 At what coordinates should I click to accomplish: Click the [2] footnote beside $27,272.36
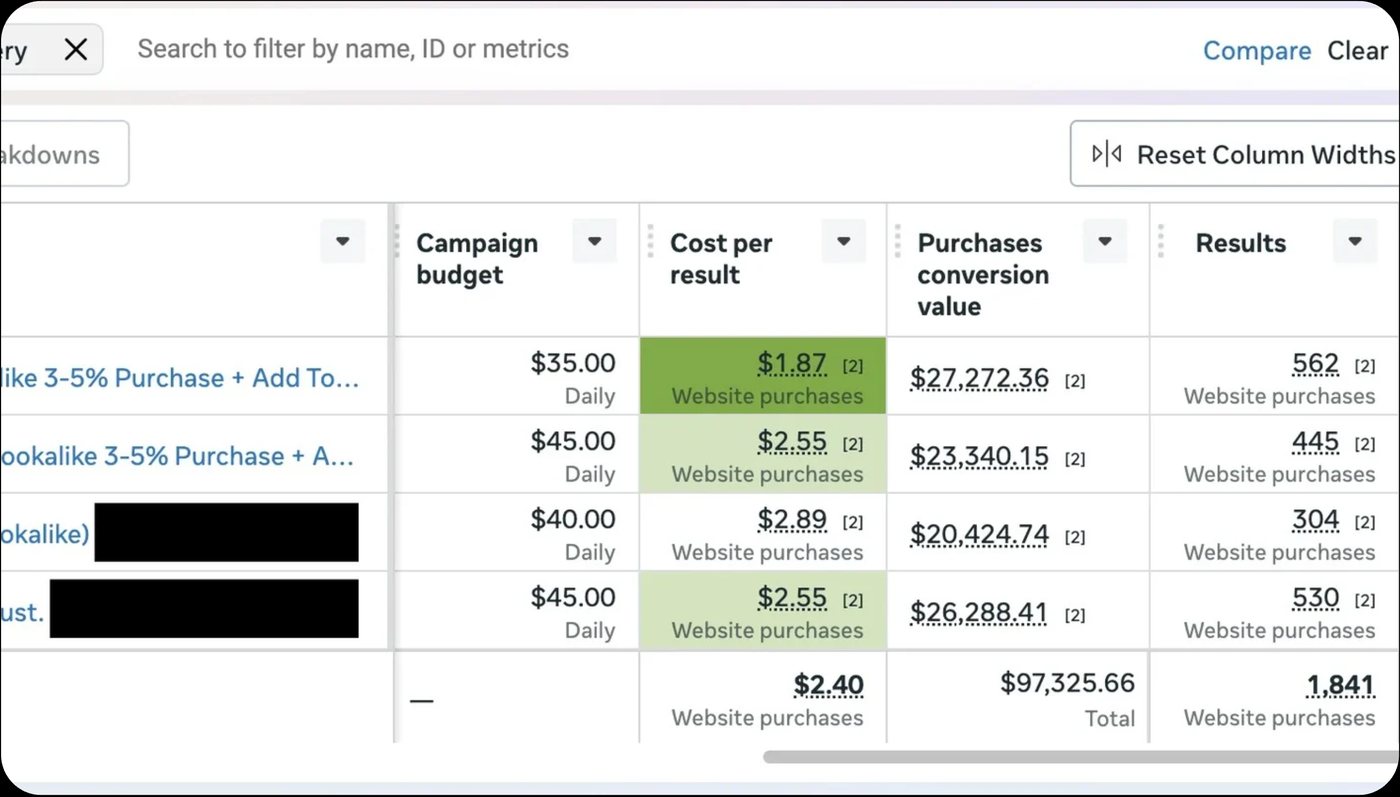click(1074, 381)
